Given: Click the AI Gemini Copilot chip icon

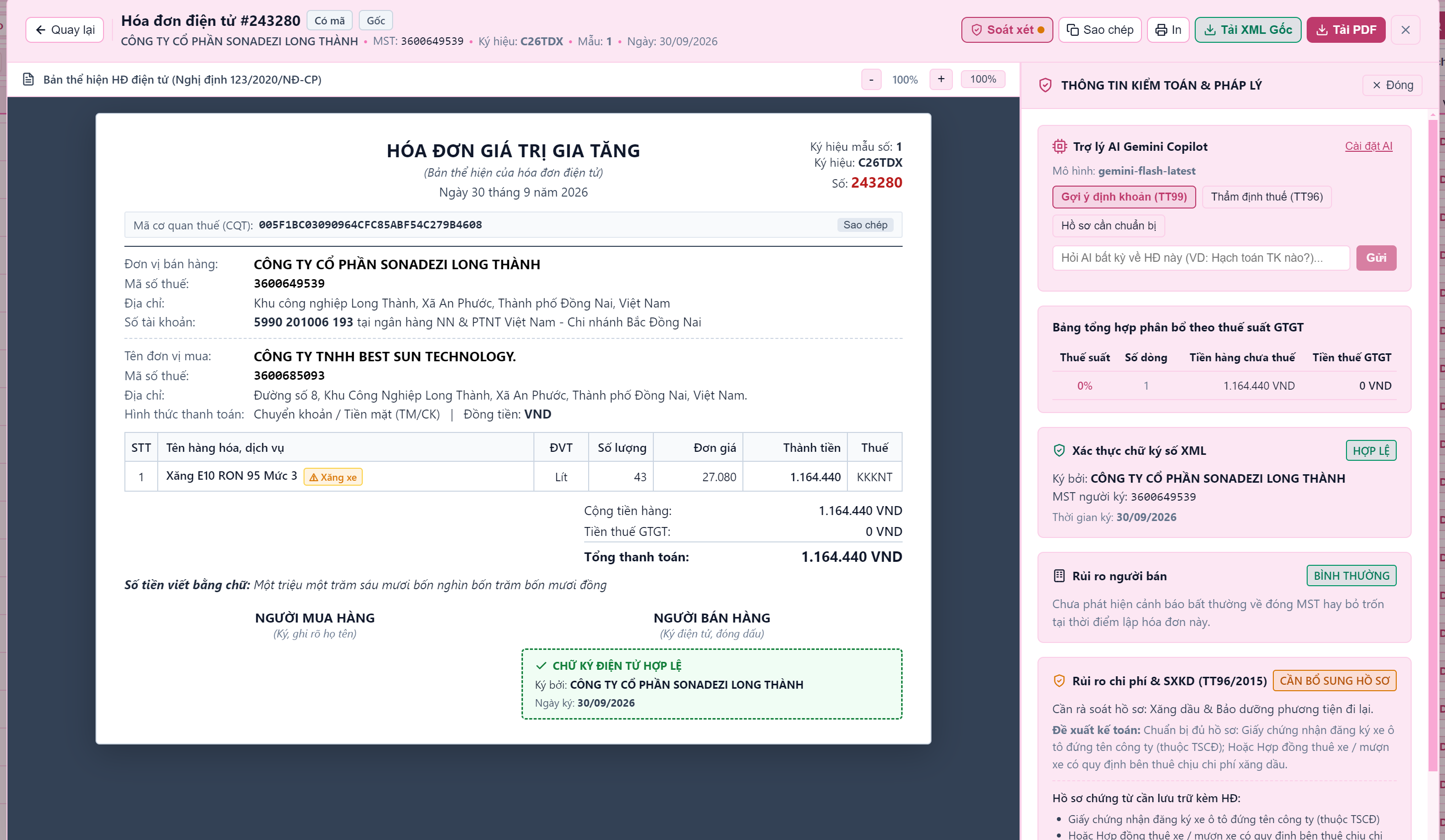Looking at the screenshot, I should [x=1060, y=146].
